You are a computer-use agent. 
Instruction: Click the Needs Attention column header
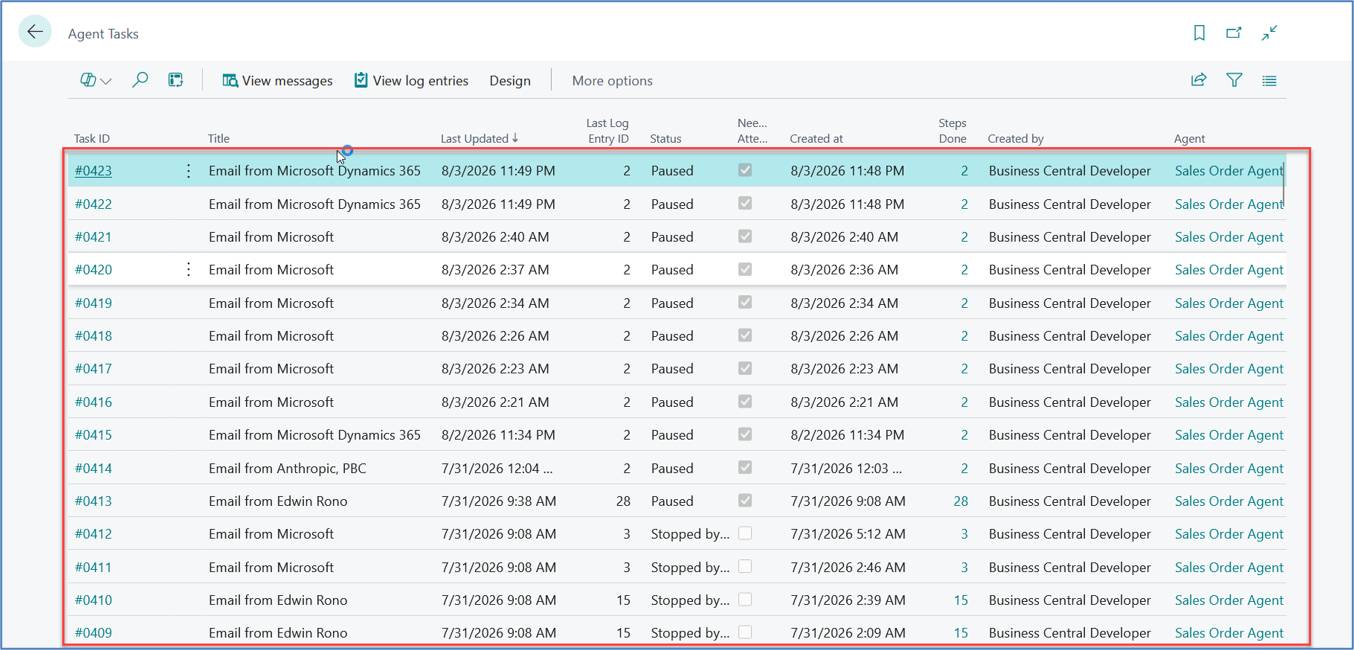click(x=752, y=131)
